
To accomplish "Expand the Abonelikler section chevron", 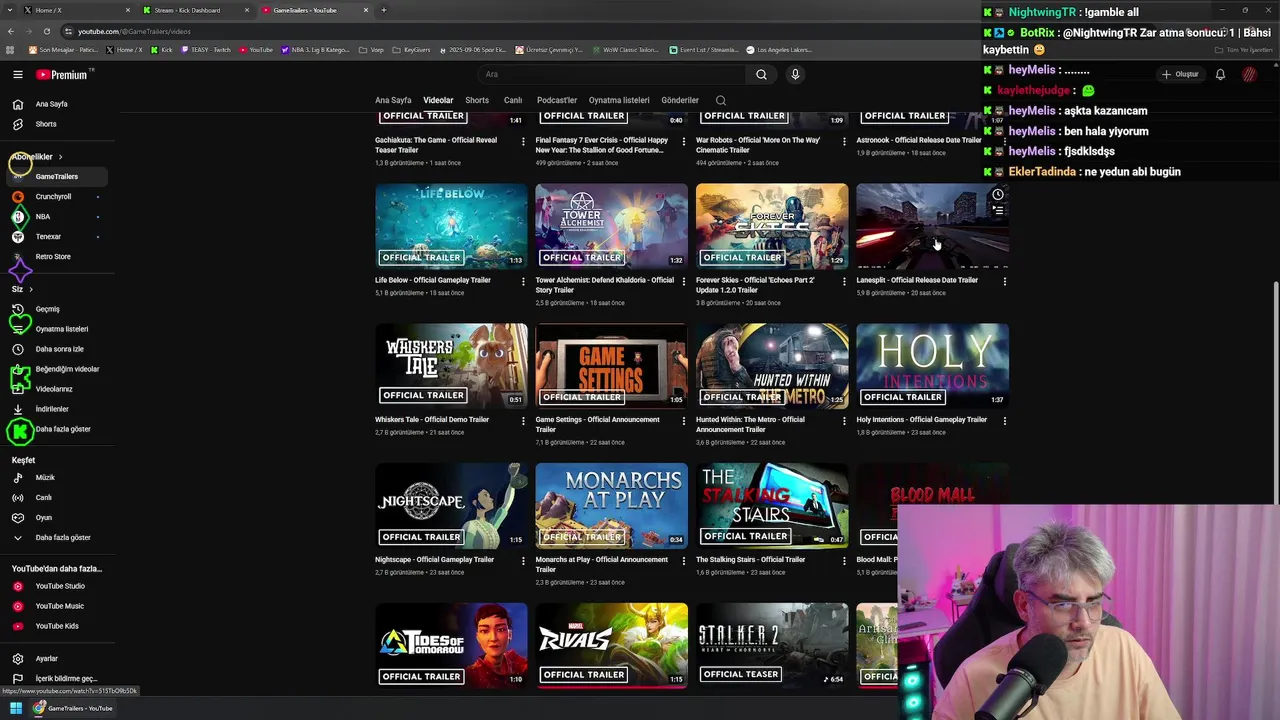I will coord(60,157).
